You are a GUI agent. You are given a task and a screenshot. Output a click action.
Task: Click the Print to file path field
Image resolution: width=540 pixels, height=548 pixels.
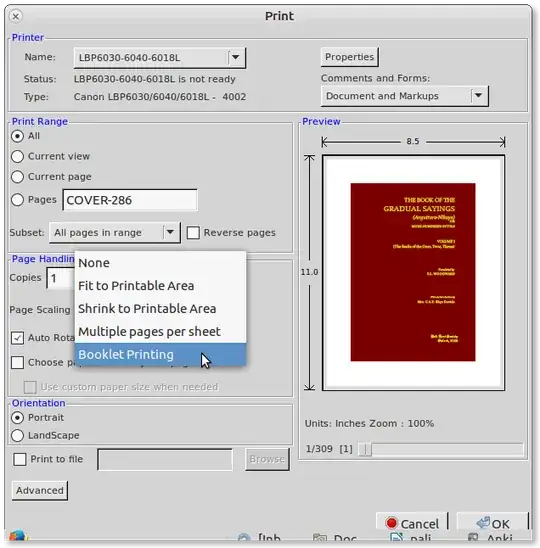tap(165, 460)
